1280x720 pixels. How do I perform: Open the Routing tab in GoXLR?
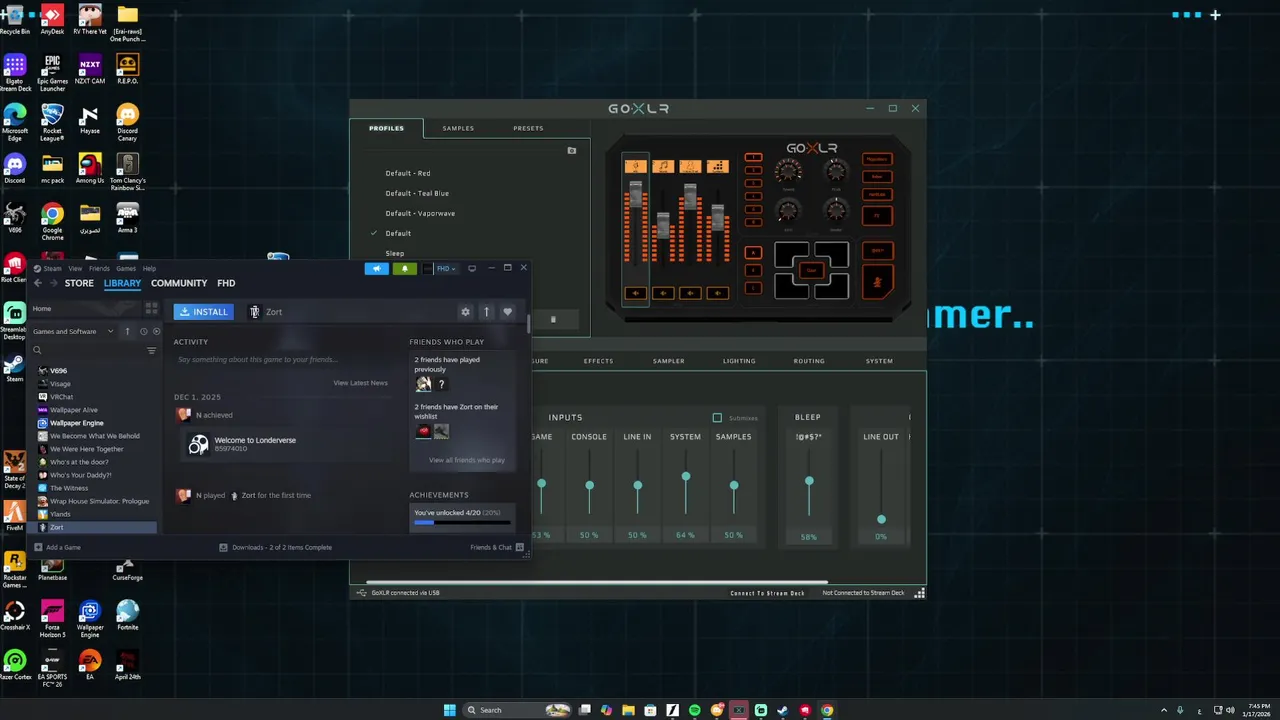pos(809,361)
